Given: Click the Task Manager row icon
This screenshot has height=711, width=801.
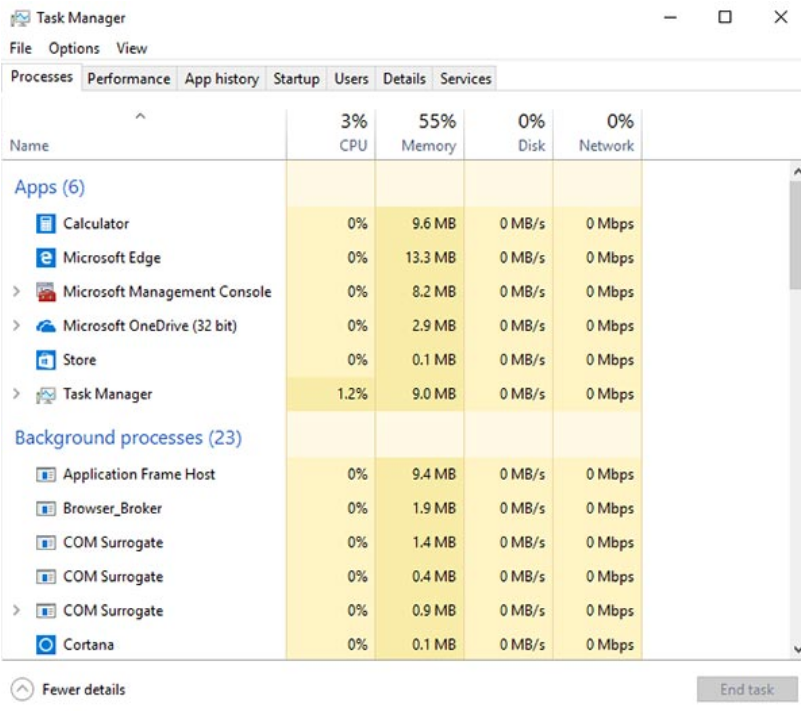Looking at the screenshot, I should pyautogui.click(x=45, y=395).
